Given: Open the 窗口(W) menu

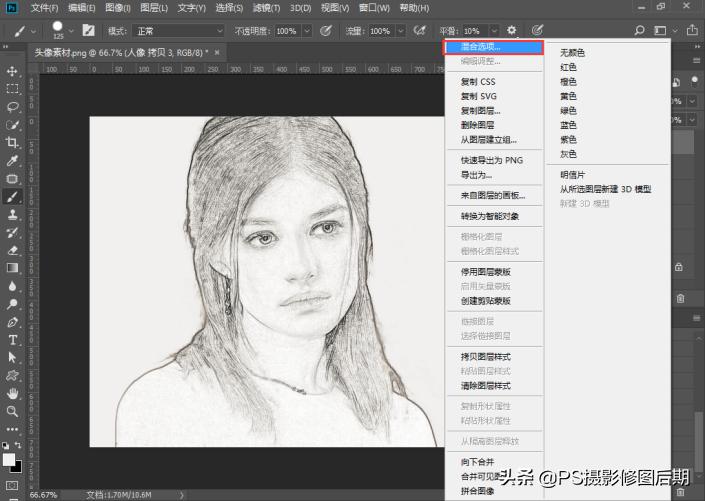Looking at the screenshot, I should [375, 8].
